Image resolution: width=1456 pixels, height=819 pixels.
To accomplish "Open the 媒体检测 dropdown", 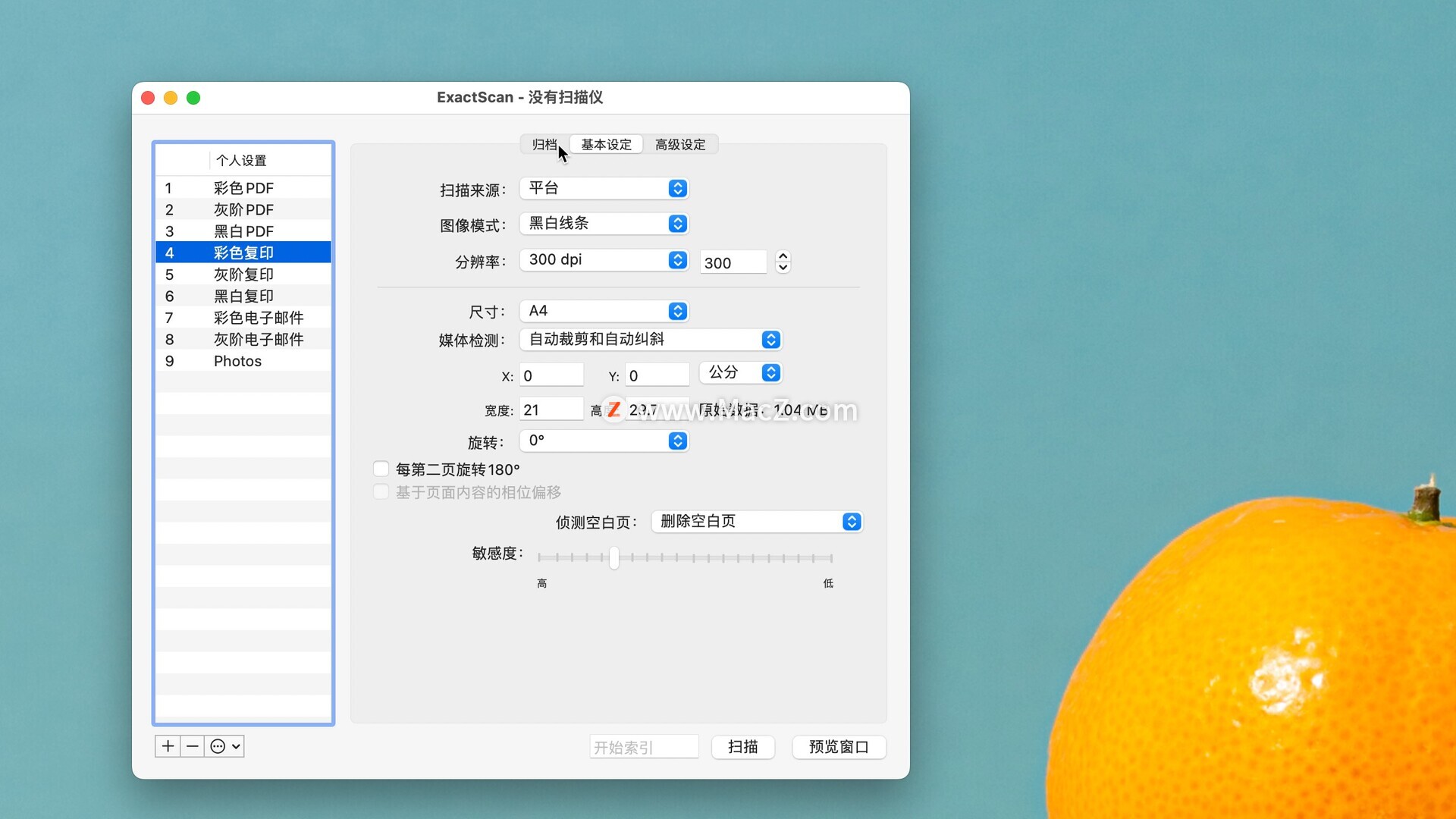I will point(651,340).
